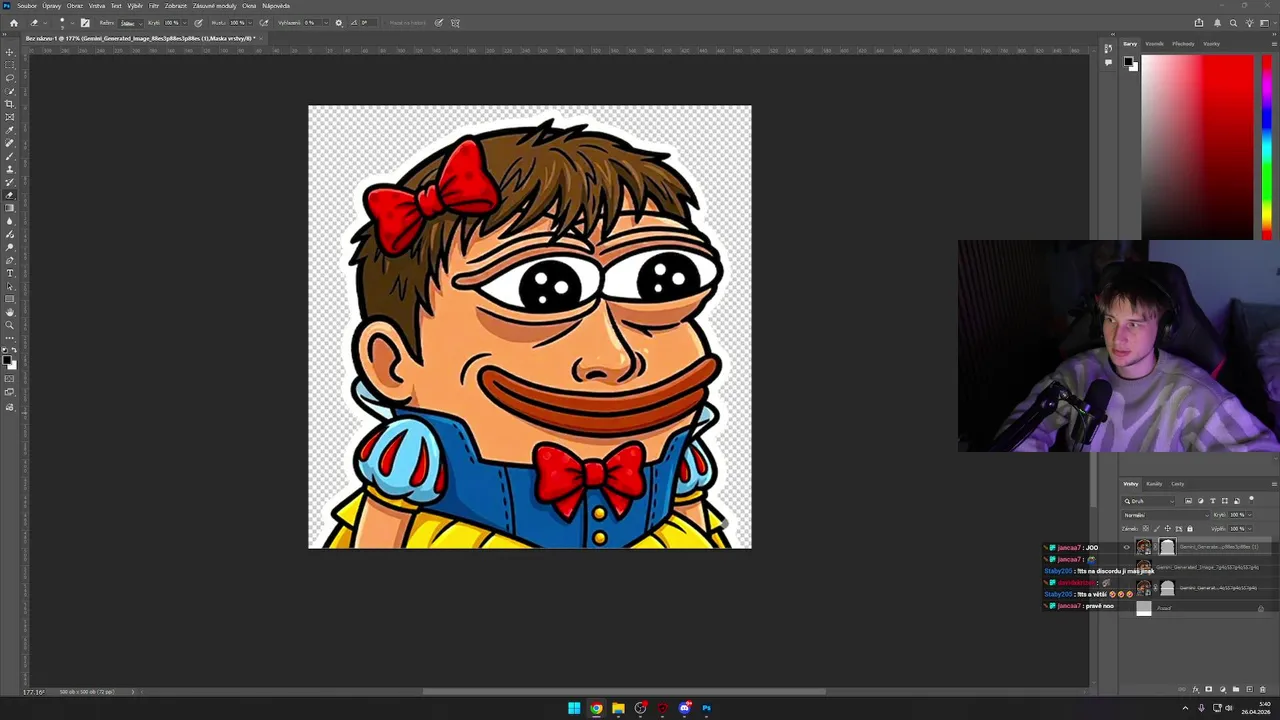Select the Rectangular Marquee tool

(10, 65)
